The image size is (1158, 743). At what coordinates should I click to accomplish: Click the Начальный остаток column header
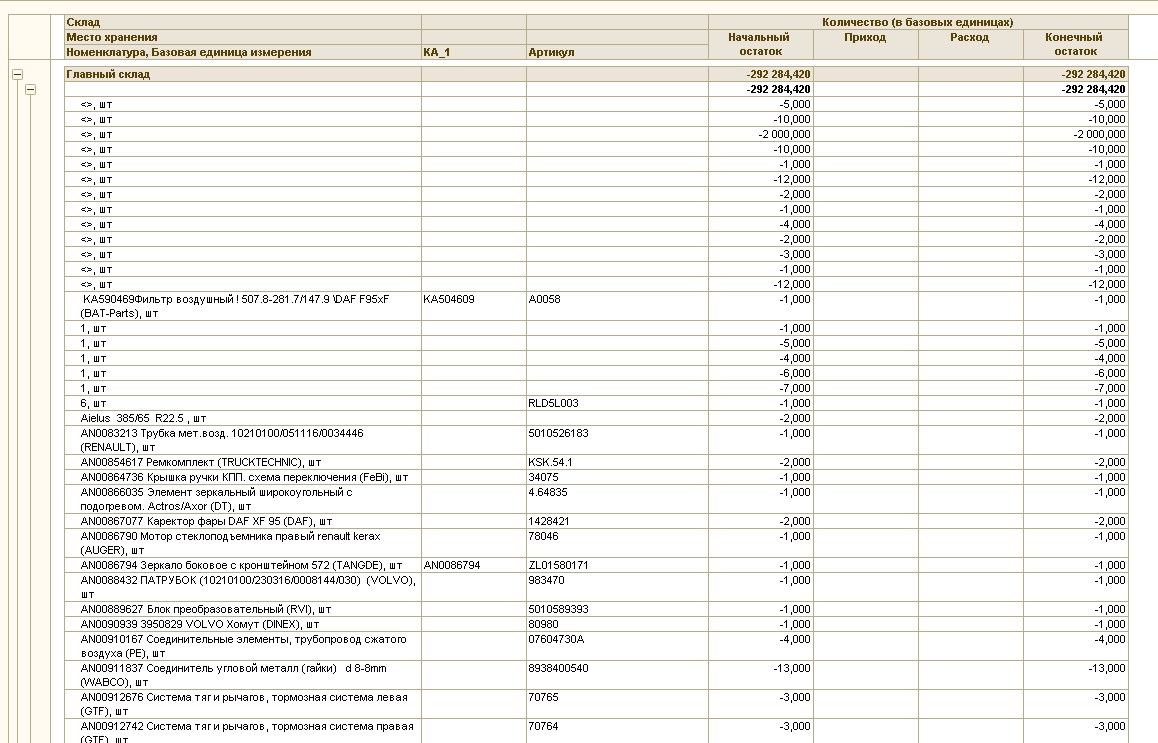(x=760, y=44)
